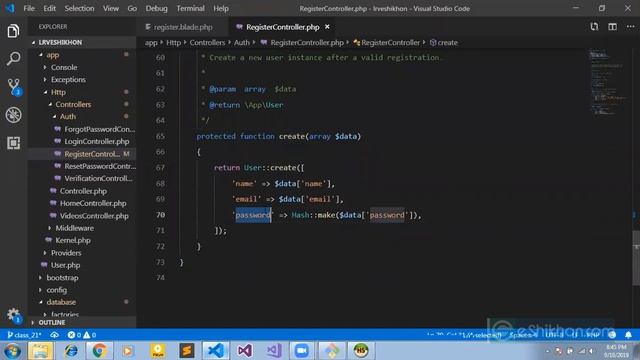
Task: Click the errors and warnings status indicator
Action: coord(82,335)
